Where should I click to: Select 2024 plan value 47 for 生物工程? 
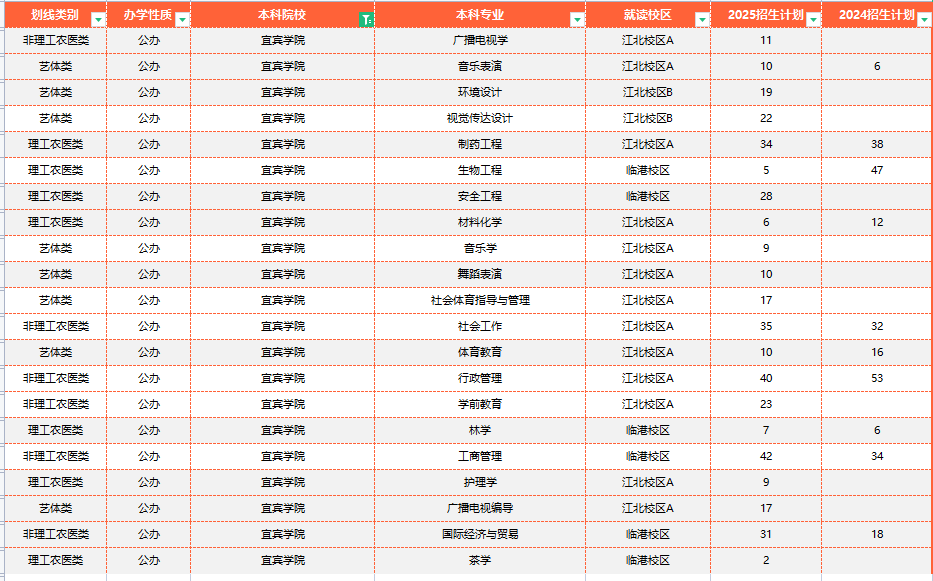pyautogui.click(x=877, y=170)
